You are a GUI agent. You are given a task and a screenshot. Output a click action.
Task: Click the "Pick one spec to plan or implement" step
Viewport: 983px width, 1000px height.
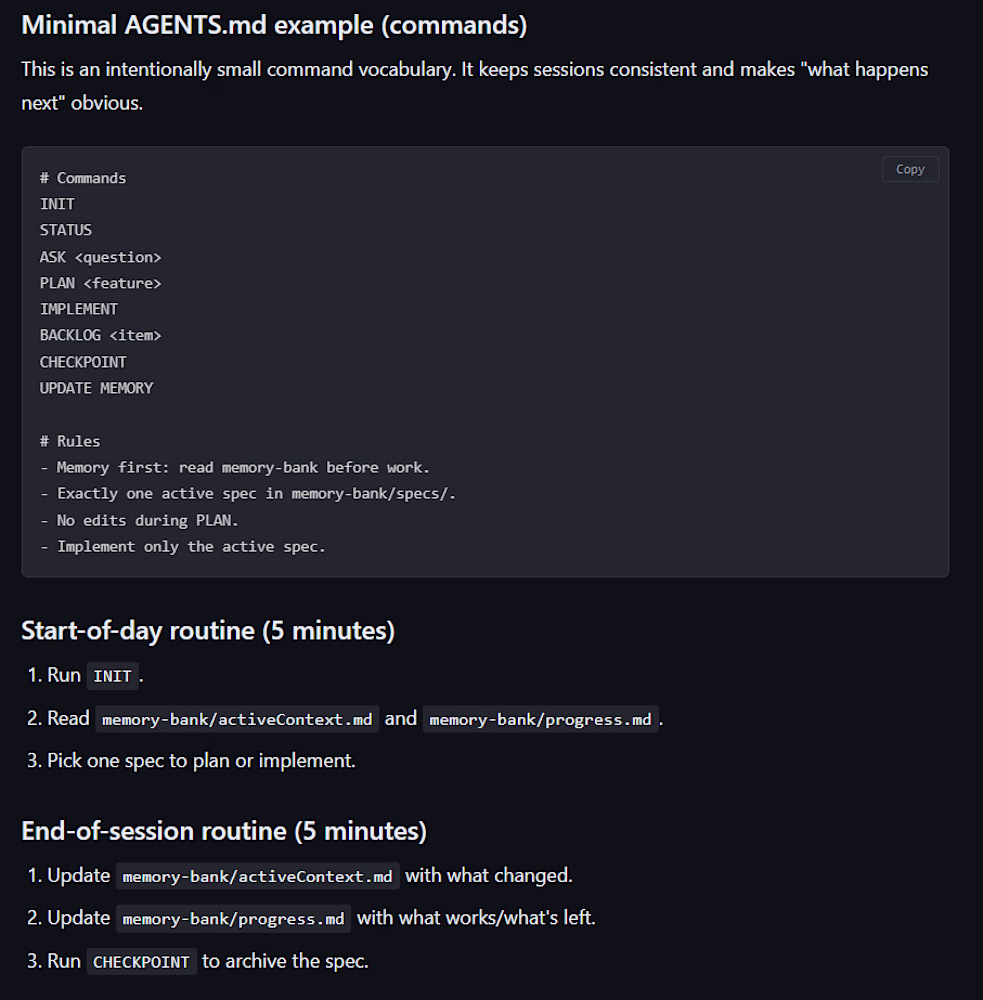pyautogui.click(x=201, y=760)
